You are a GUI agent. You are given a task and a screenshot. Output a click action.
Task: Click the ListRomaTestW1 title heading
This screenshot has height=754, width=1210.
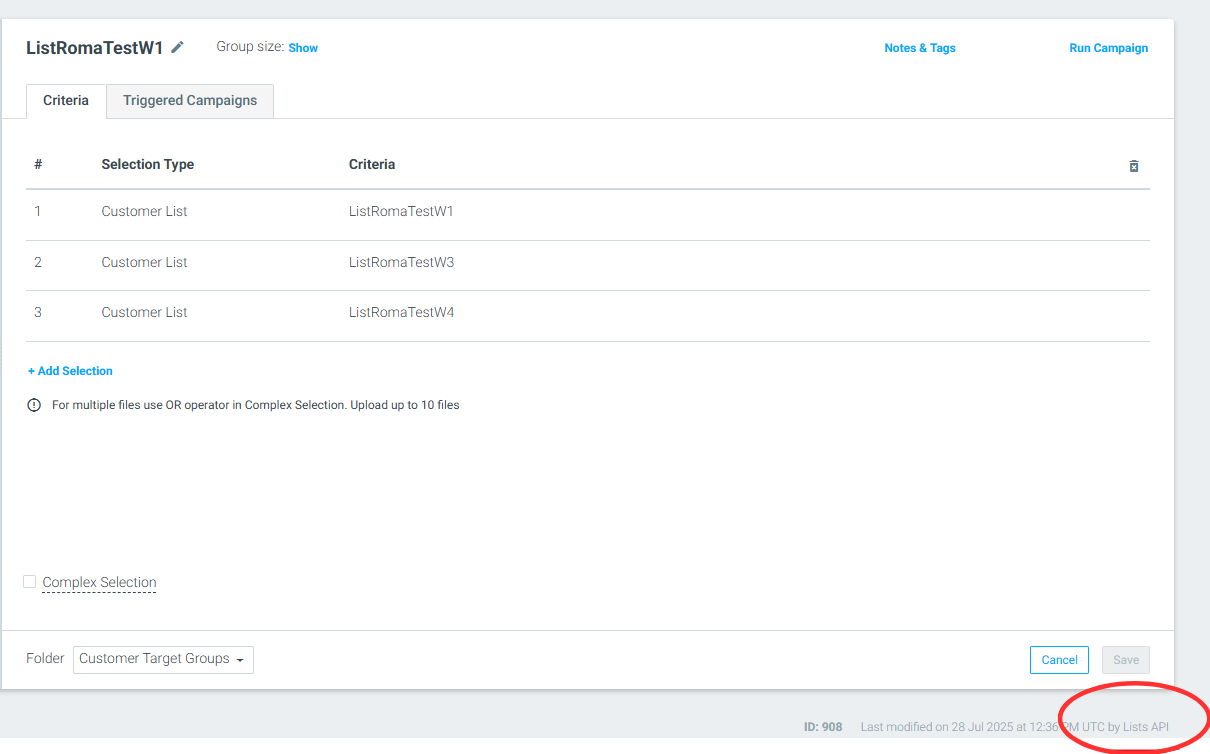[94, 47]
